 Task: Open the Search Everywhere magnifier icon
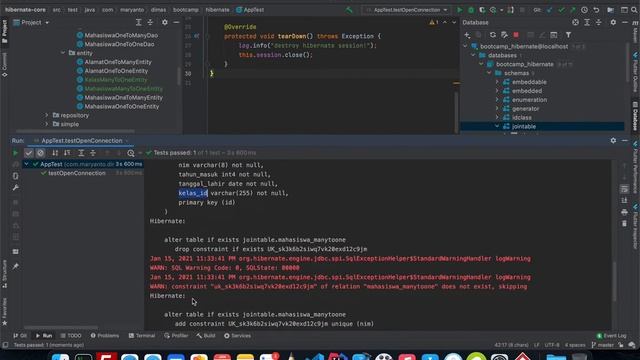pos(634,10)
